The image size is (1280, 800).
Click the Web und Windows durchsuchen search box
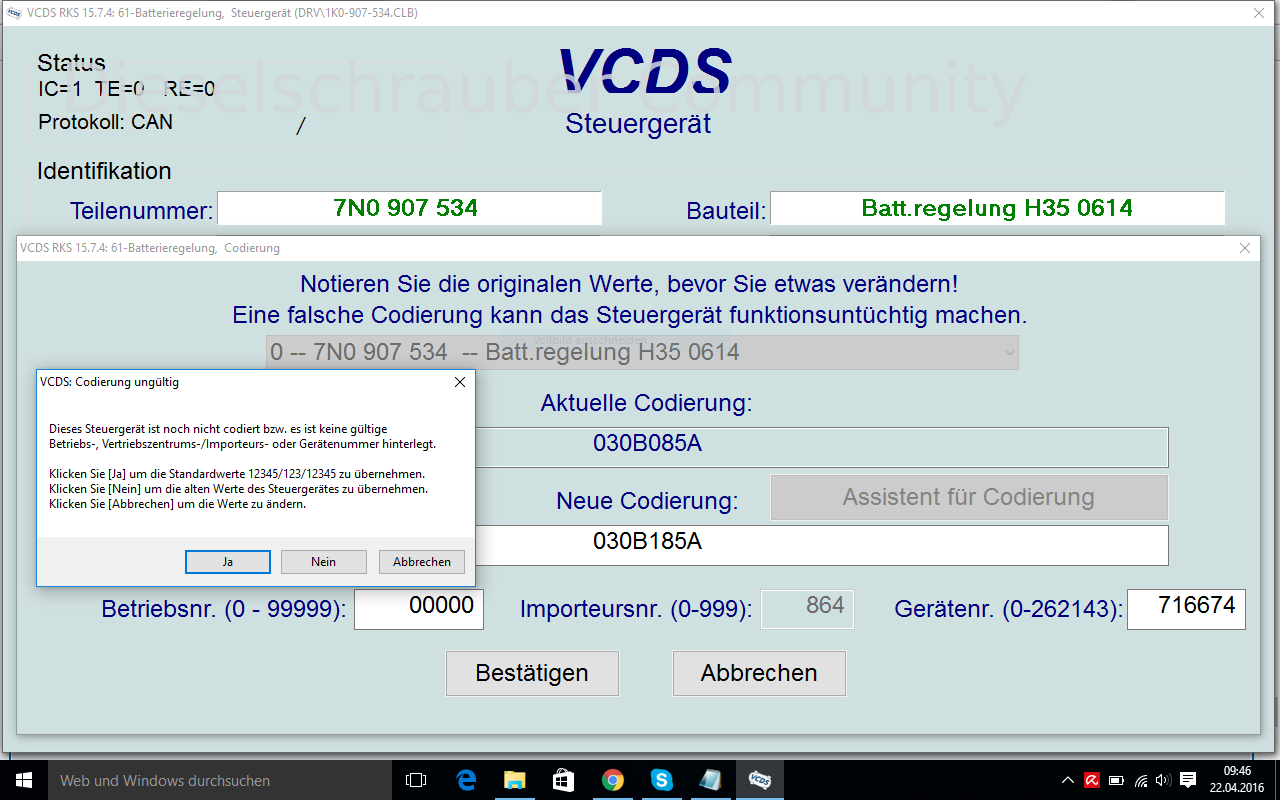pyautogui.click(x=219, y=780)
